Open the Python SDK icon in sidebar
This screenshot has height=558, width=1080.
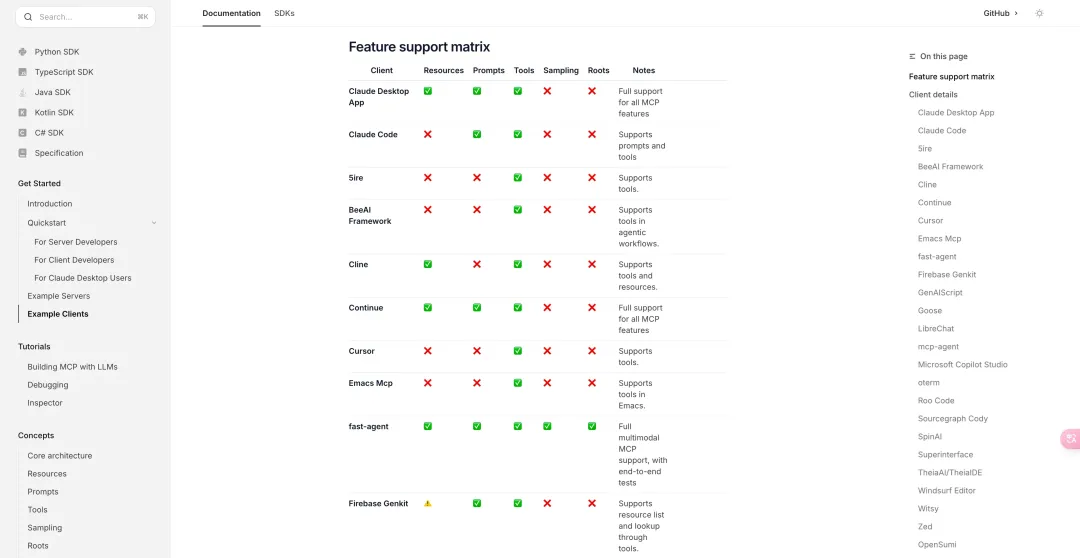(x=23, y=52)
